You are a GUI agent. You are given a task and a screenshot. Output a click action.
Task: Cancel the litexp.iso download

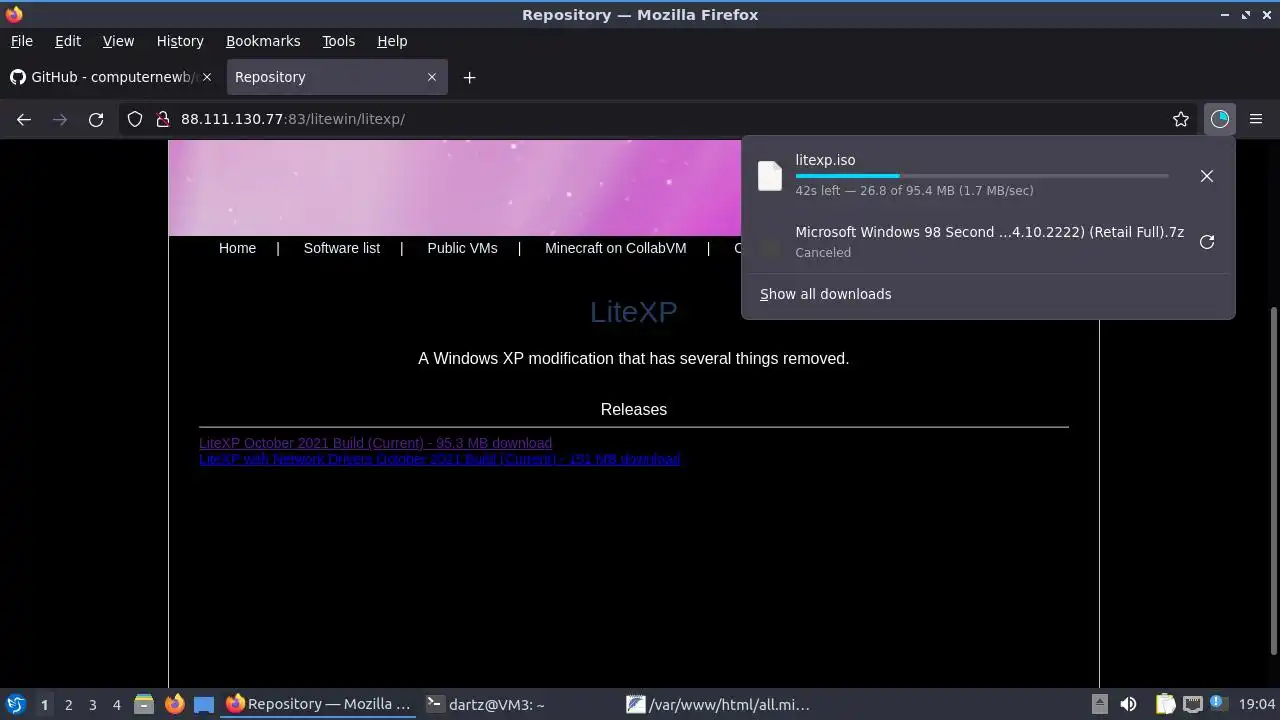coord(1207,176)
